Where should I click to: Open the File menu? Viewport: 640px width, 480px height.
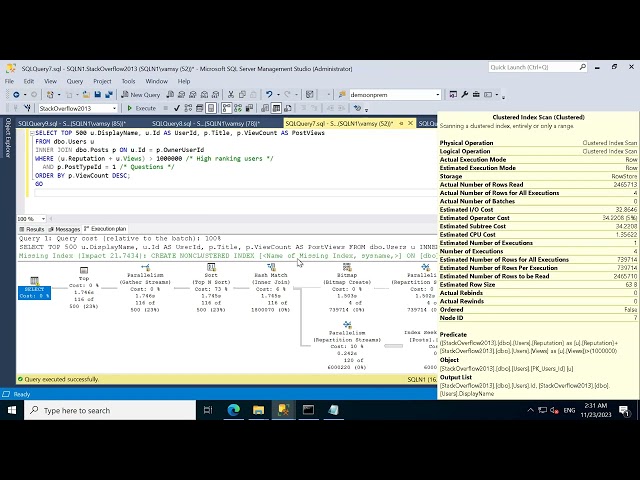pyautogui.click(x=9, y=81)
